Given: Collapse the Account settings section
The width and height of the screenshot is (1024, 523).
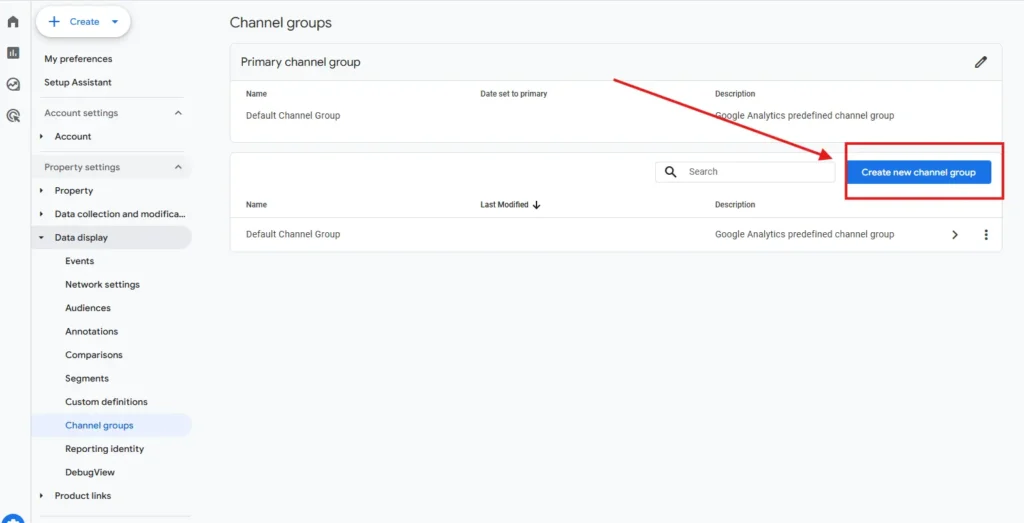Looking at the screenshot, I should (178, 113).
